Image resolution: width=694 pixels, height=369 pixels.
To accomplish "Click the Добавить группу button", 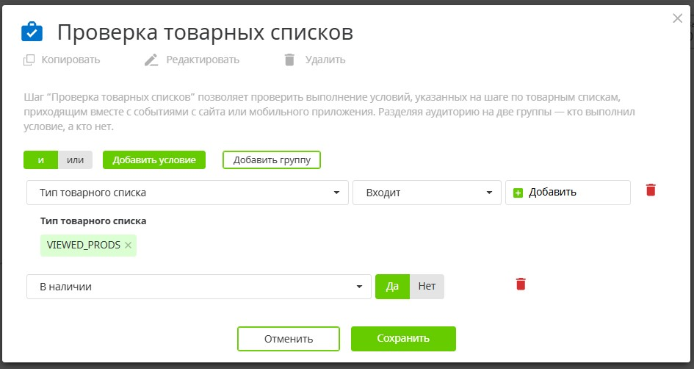I will [x=272, y=160].
